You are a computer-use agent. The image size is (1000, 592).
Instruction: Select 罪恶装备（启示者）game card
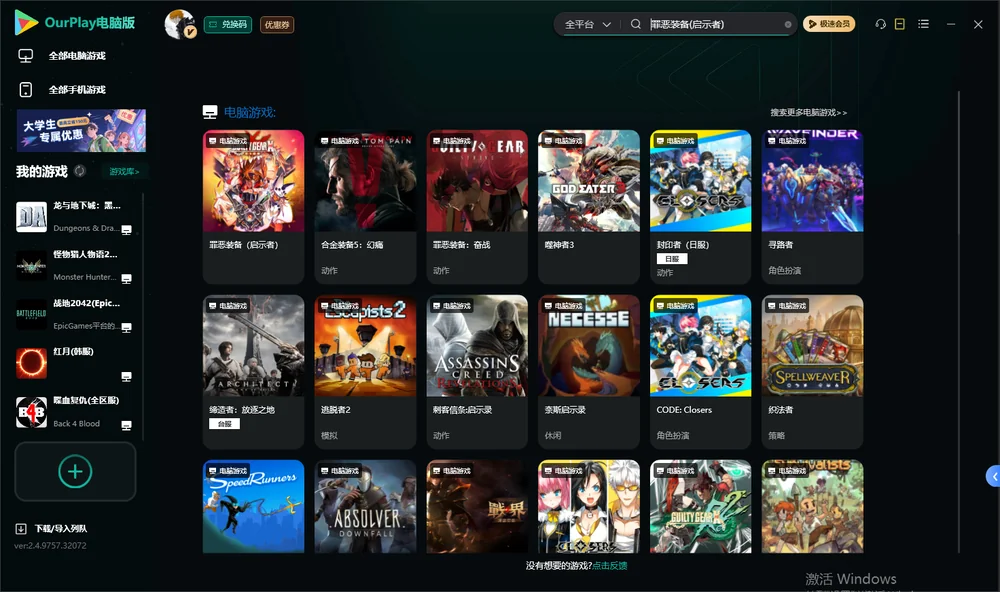pyautogui.click(x=253, y=207)
